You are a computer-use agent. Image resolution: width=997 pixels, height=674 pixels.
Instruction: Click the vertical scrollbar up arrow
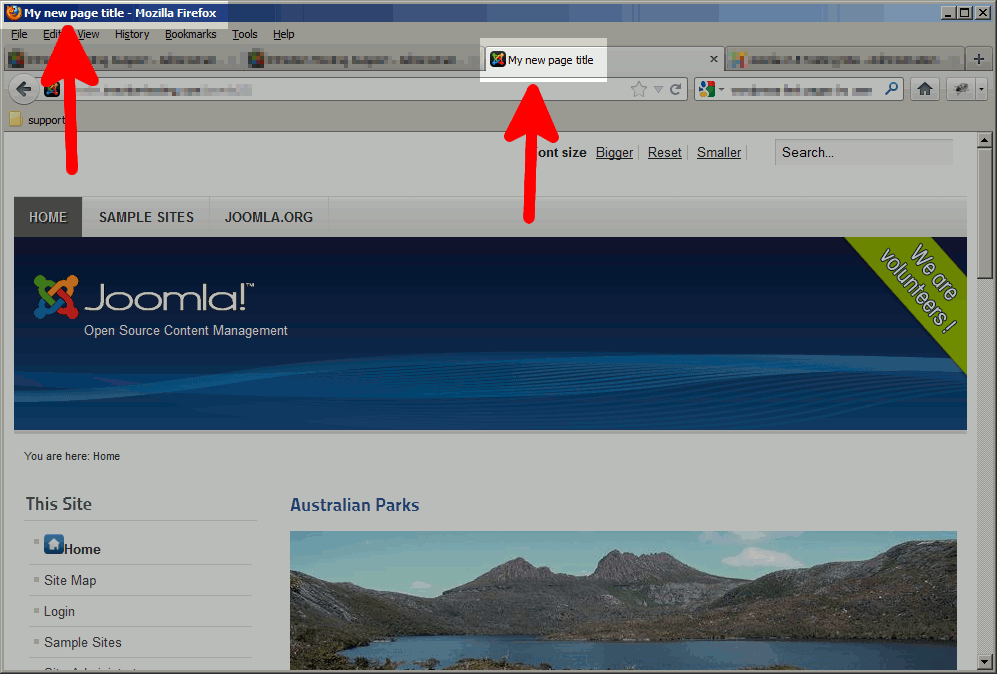(984, 140)
